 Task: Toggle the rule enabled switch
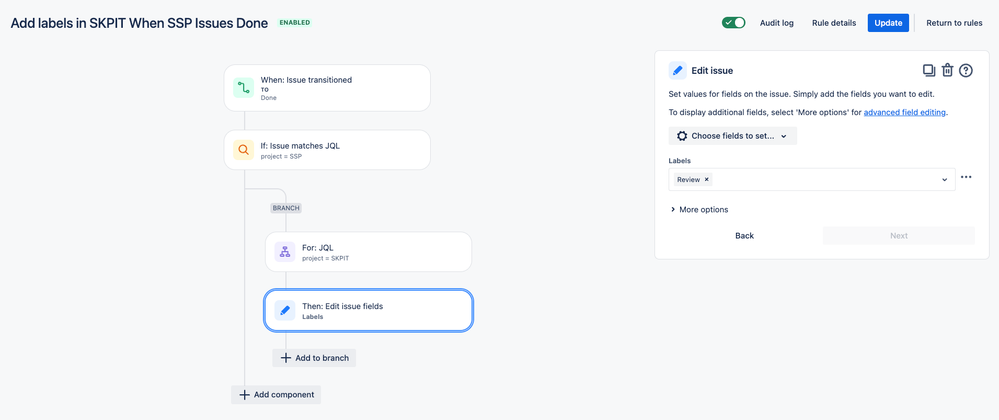[733, 22]
